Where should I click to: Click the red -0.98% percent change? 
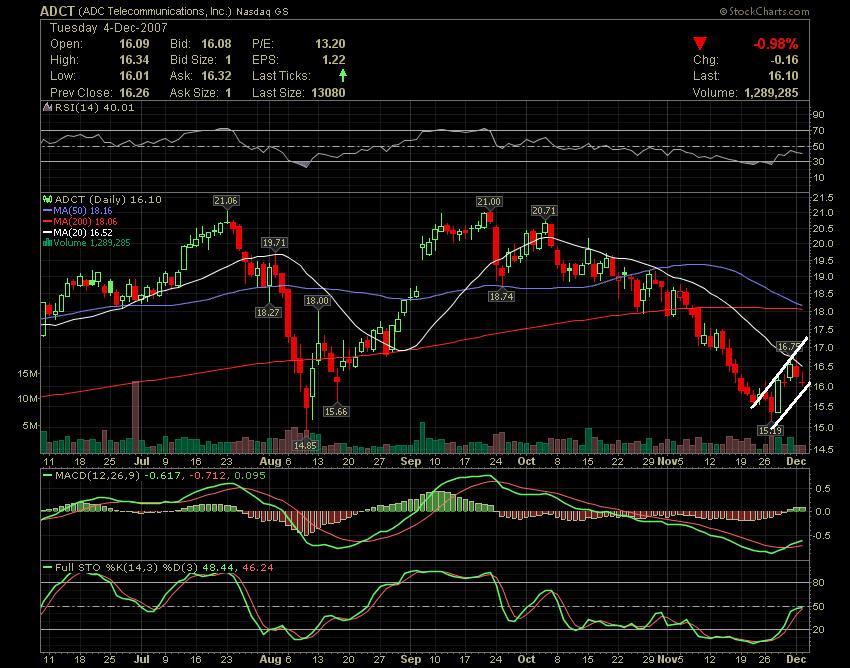pos(776,44)
